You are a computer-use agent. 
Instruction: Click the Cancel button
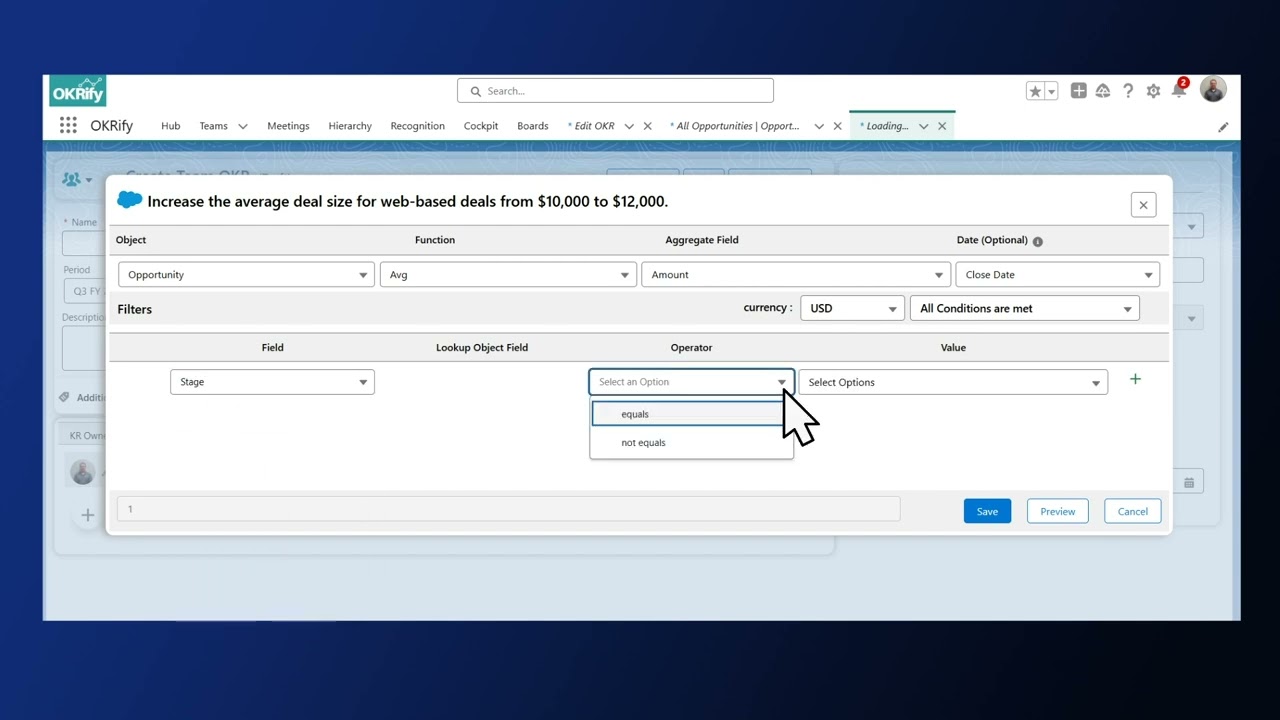tap(1132, 511)
